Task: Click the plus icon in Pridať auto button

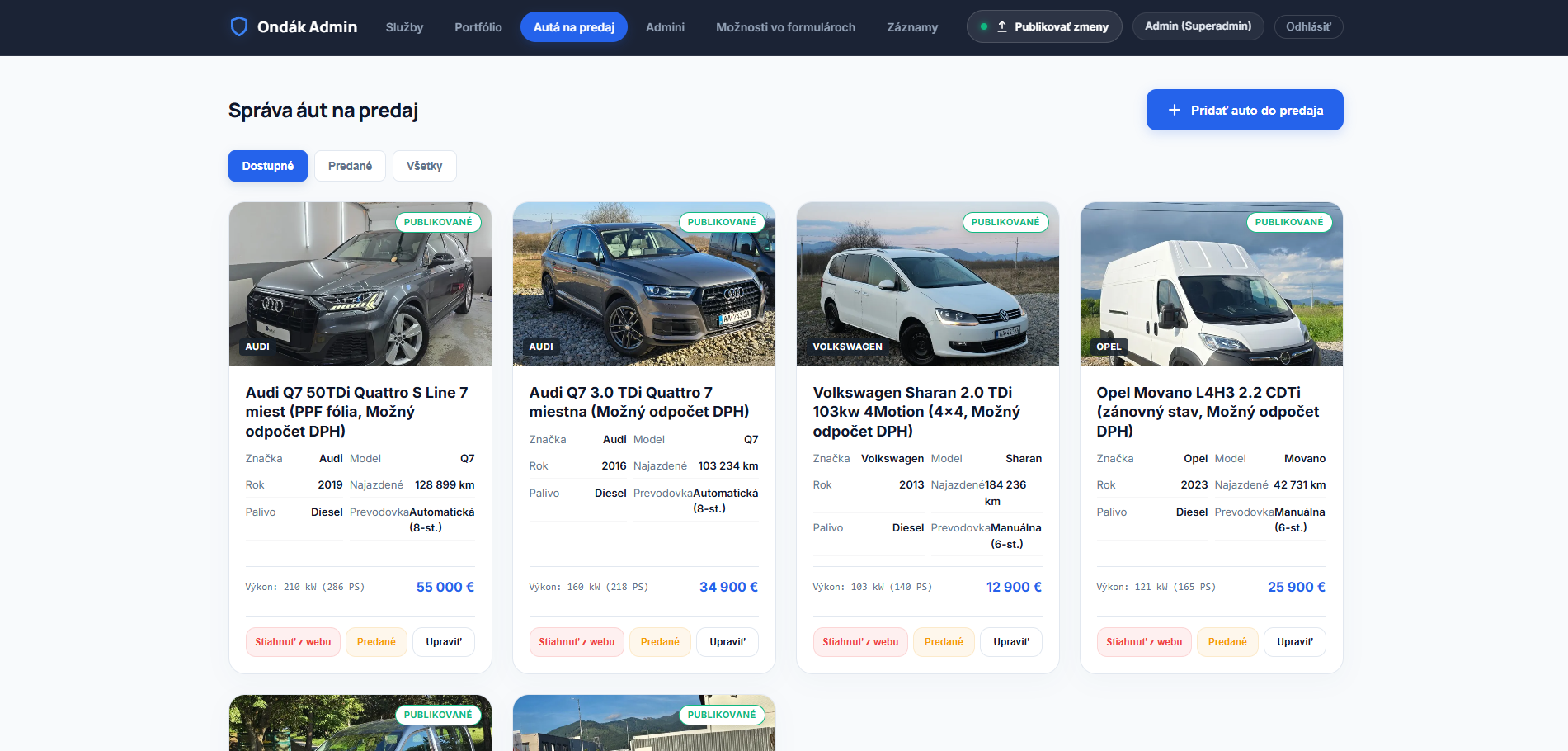Action: [x=1175, y=110]
